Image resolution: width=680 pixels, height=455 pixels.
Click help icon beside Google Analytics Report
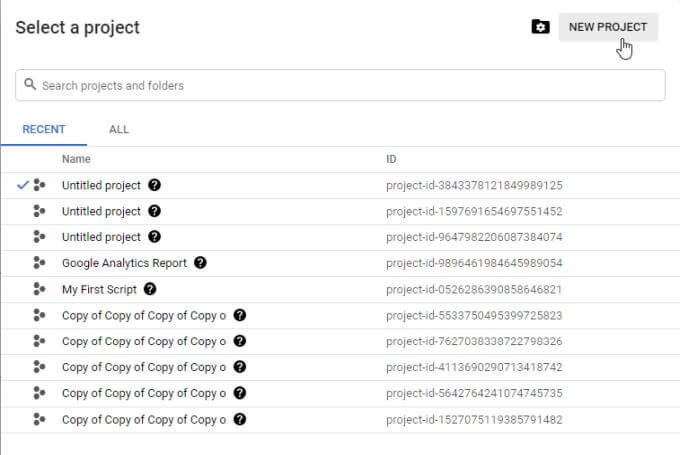pos(200,263)
